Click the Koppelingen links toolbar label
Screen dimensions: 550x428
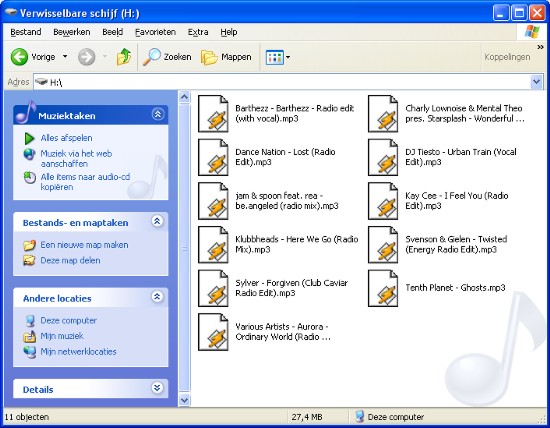point(507,57)
